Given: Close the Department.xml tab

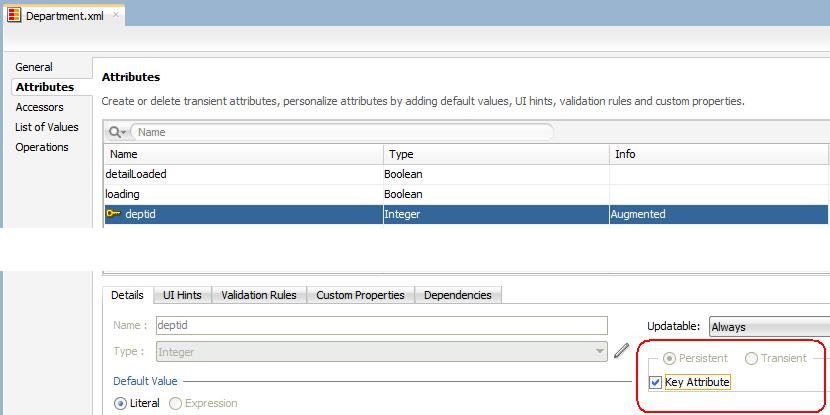Looking at the screenshot, I should coord(116,15).
